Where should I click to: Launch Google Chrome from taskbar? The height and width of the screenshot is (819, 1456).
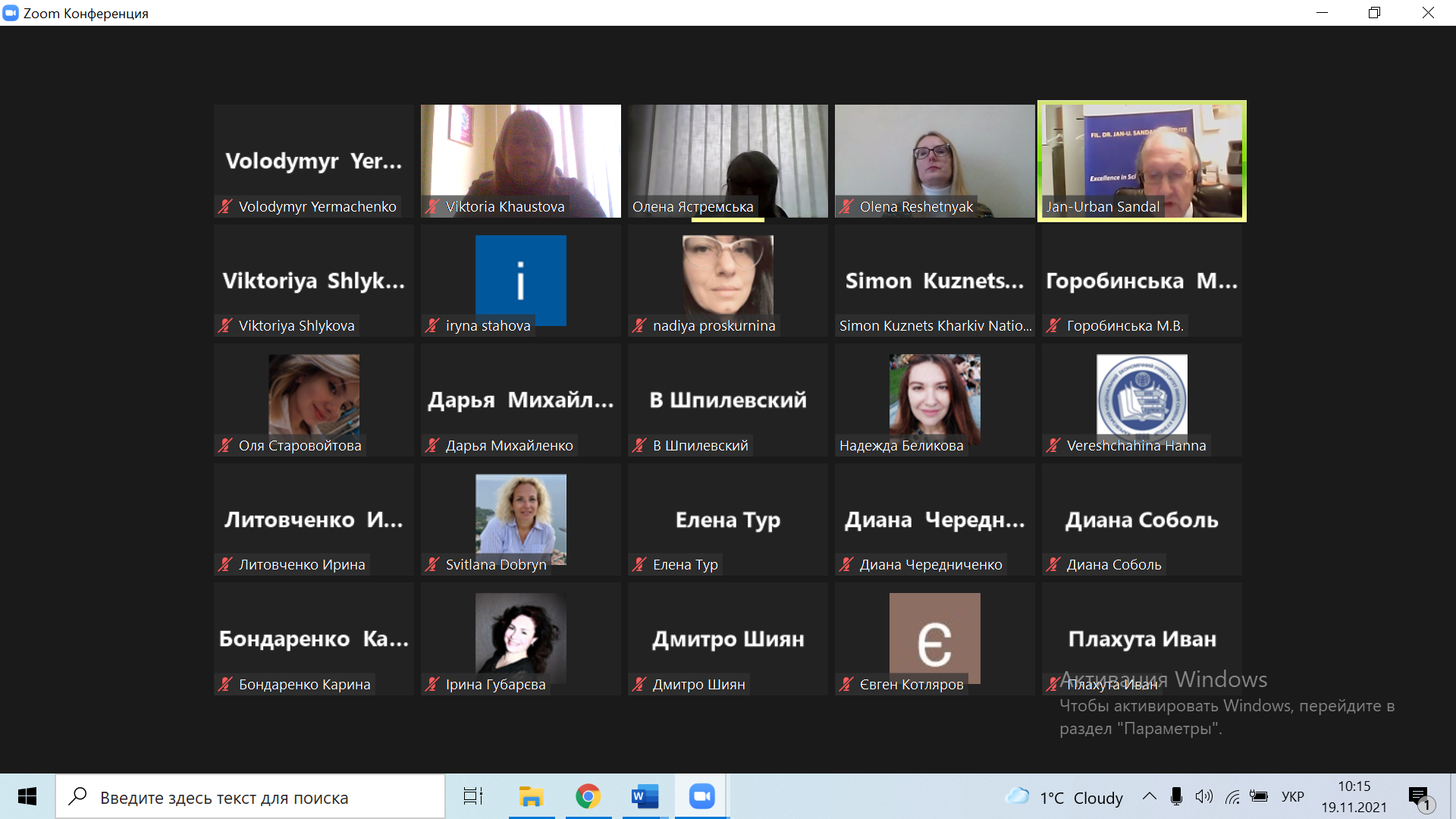pyautogui.click(x=588, y=796)
